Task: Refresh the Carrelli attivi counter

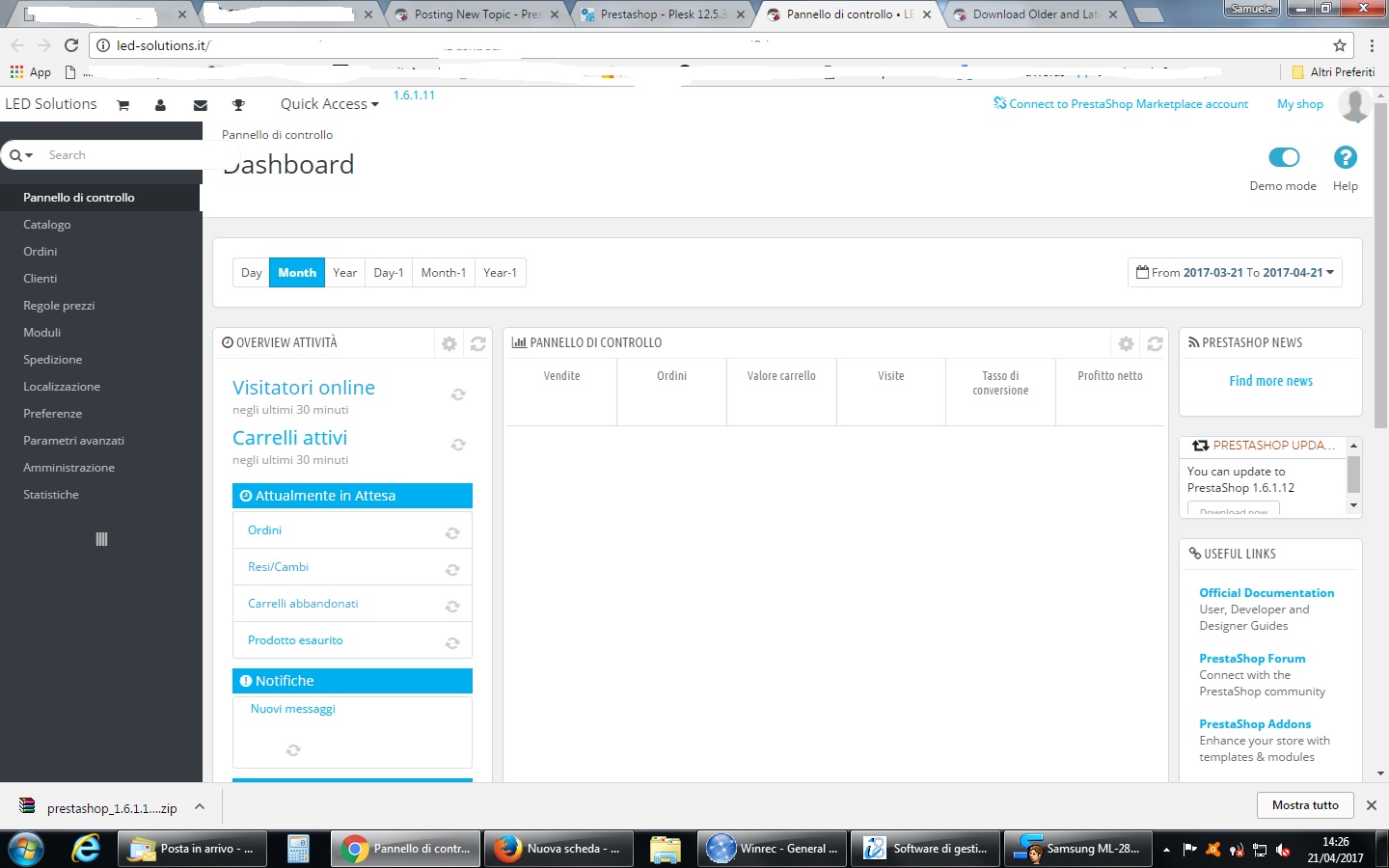Action: click(458, 445)
